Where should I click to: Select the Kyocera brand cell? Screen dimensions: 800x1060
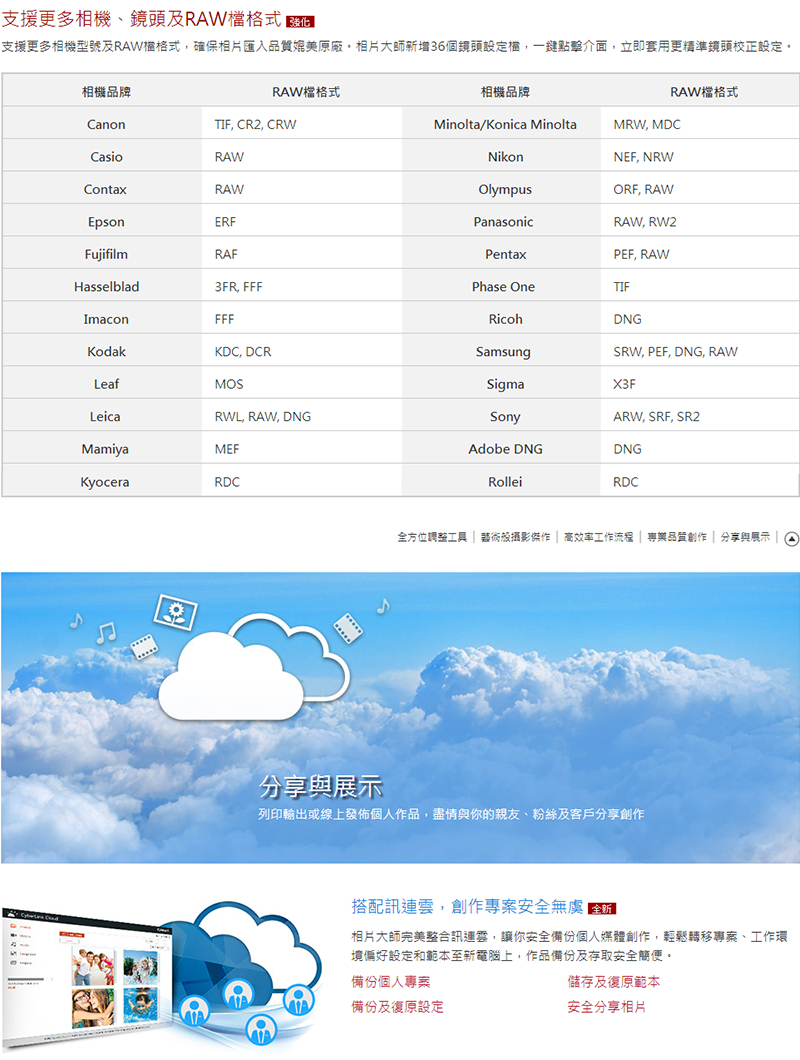click(x=102, y=481)
